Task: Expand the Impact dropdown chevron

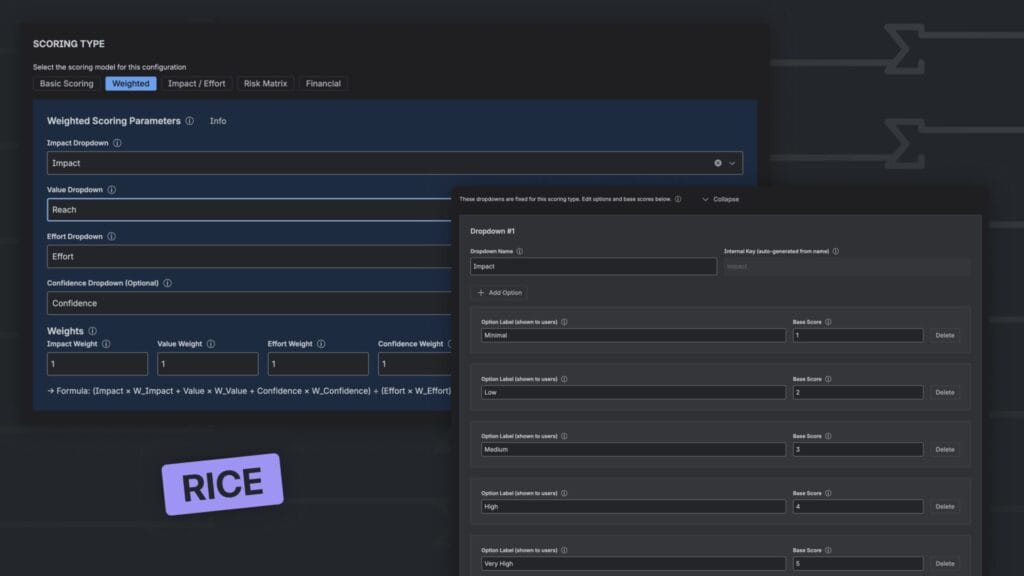Action: pos(732,163)
